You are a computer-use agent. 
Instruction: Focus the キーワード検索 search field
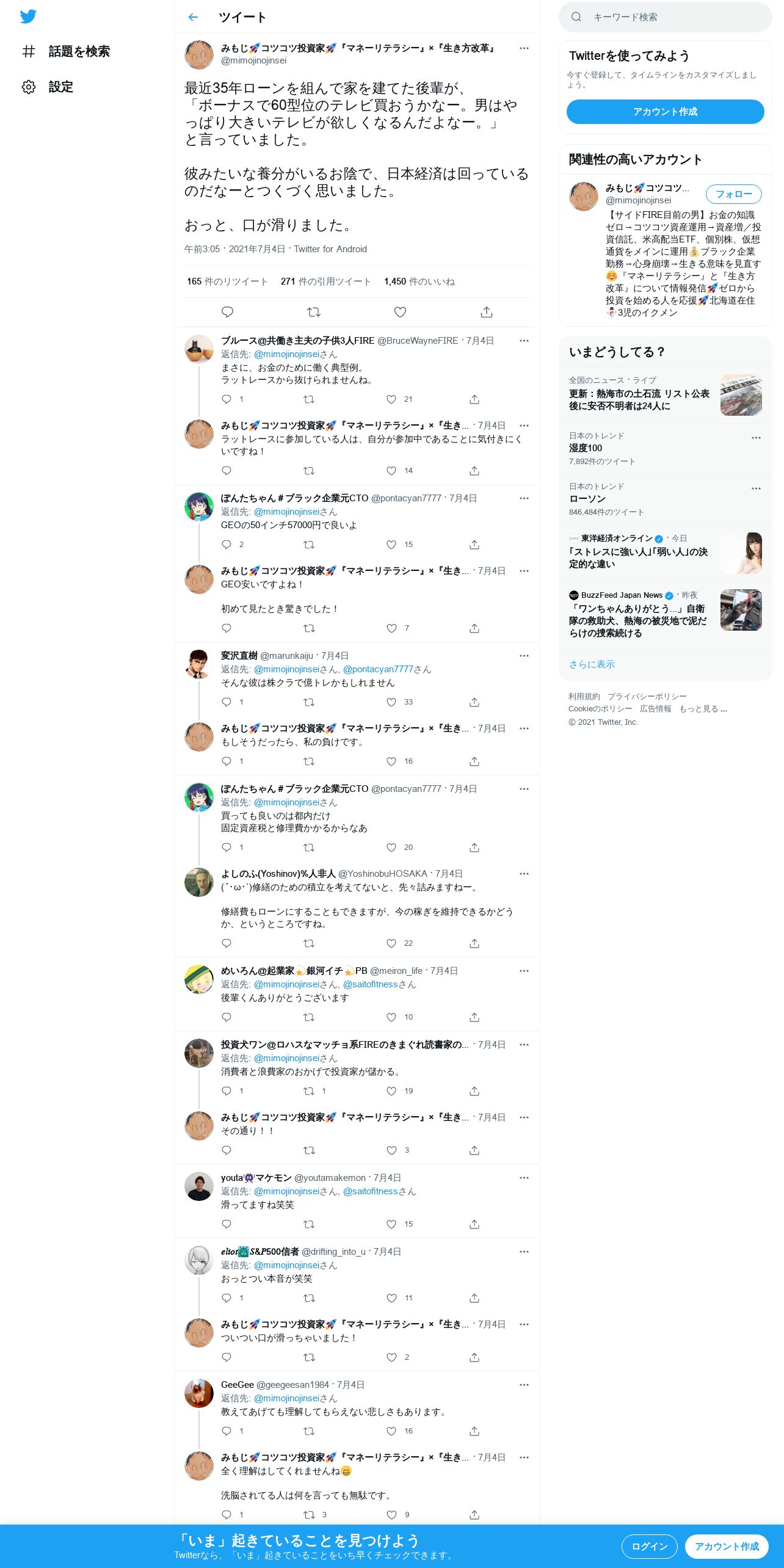(666, 17)
